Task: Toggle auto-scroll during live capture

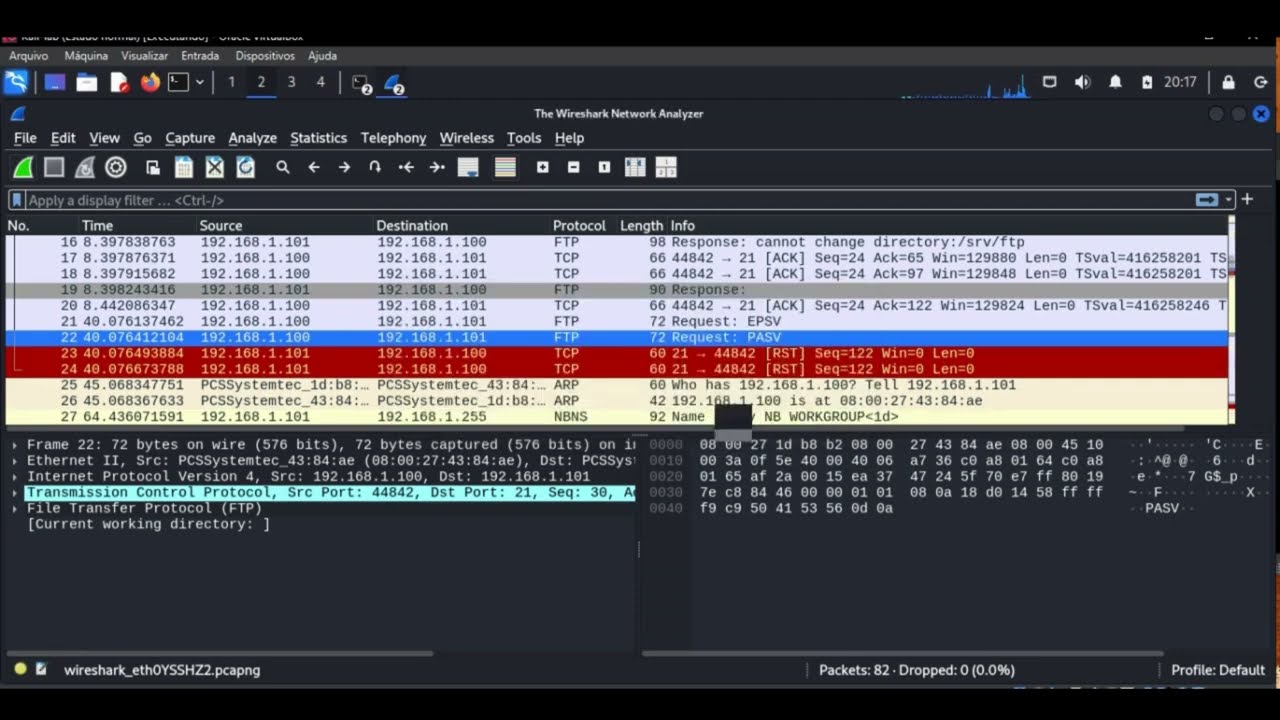Action: (x=468, y=168)
